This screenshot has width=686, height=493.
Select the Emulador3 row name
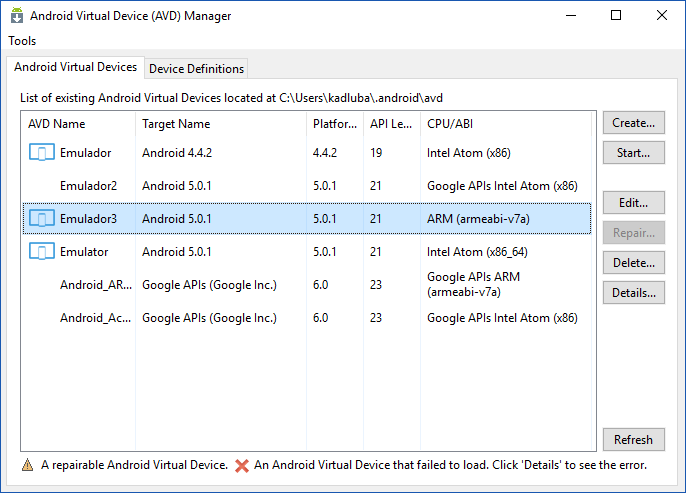88,218
